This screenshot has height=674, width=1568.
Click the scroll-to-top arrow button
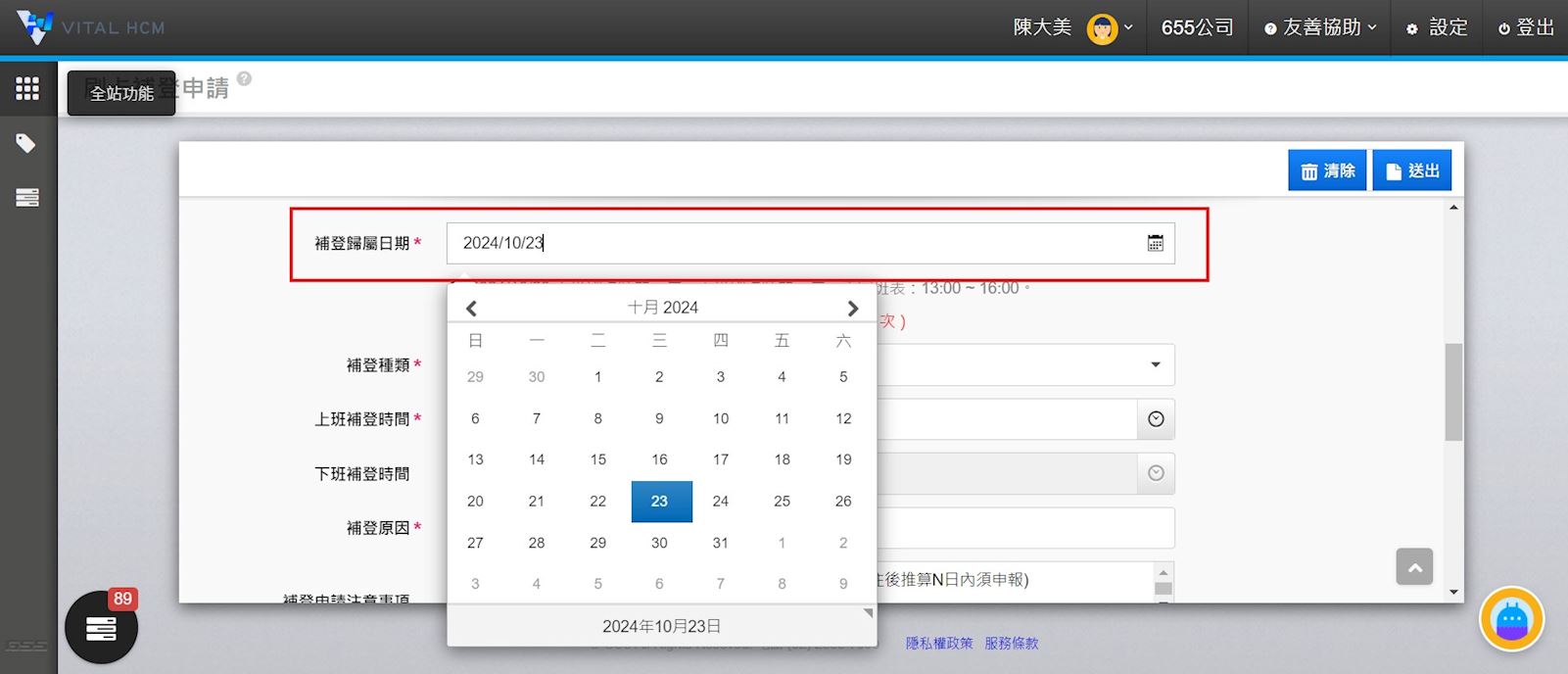(x=1414, y=567)
